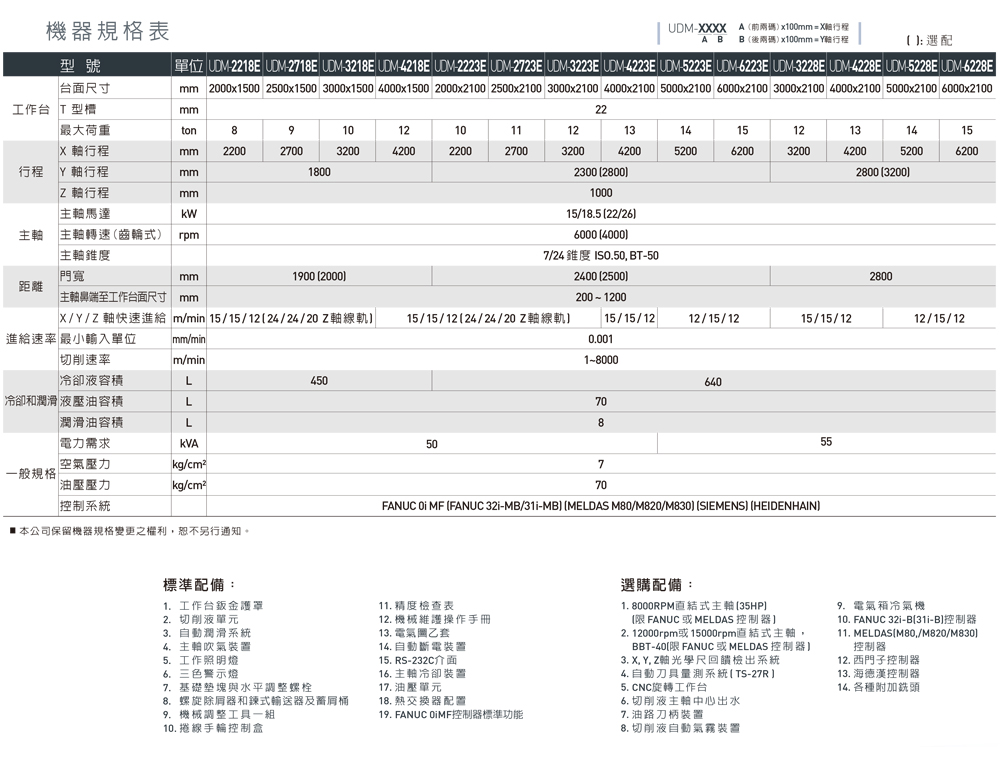Image resolution: width=1000 pixels, height=768 pixels.
Task: Click the cutting rate value 1~8000
Action: tap(601, 360)
